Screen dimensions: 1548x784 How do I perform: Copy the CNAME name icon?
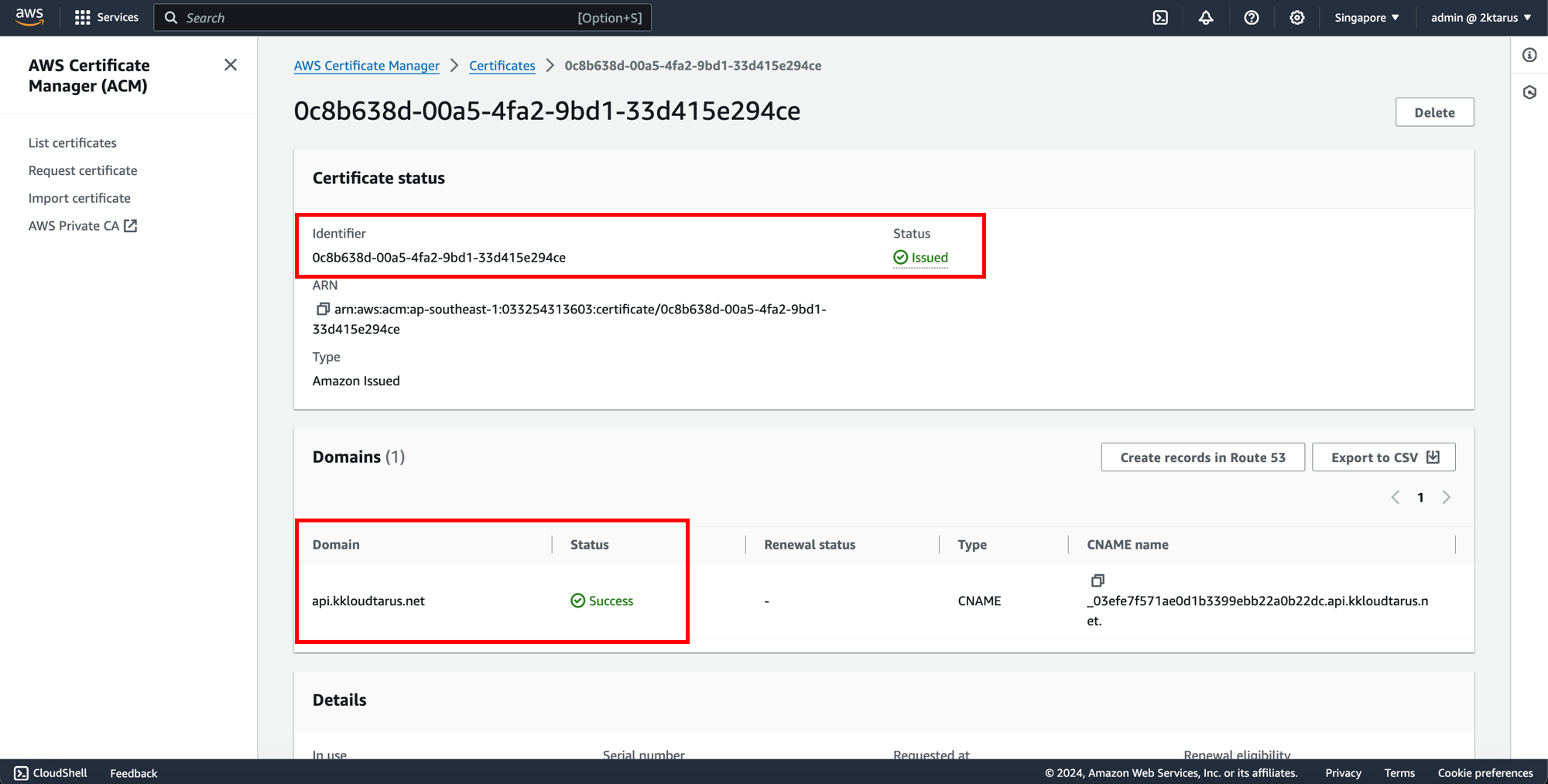coord(1098,580)
